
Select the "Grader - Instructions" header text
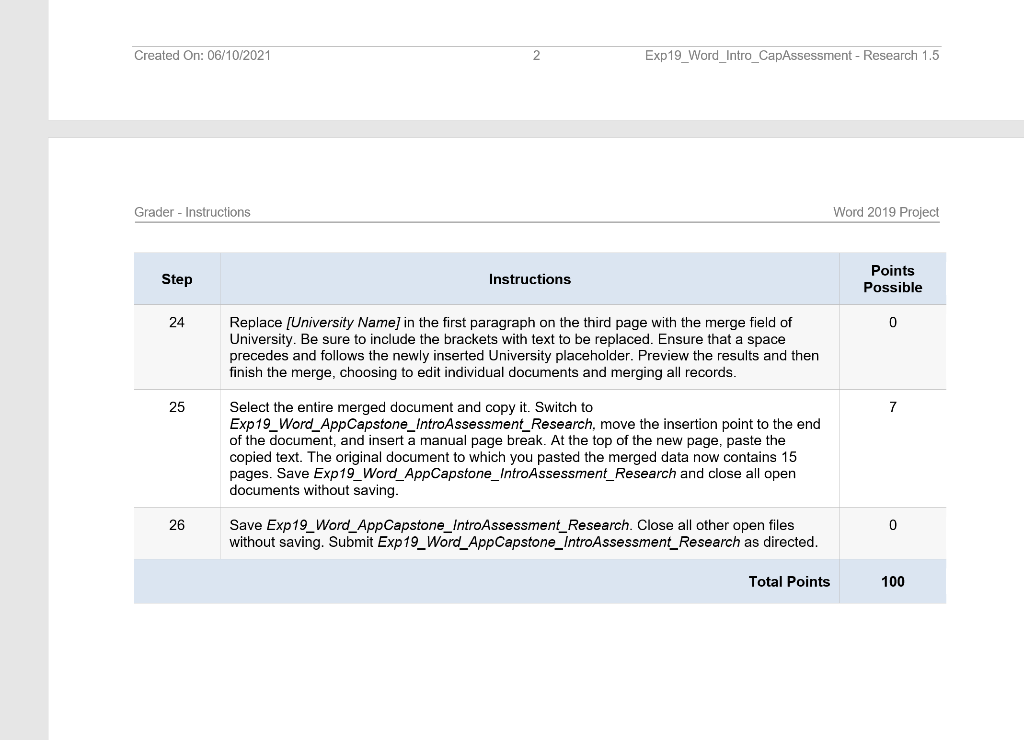pyautogui.click(x=192, y=212)
